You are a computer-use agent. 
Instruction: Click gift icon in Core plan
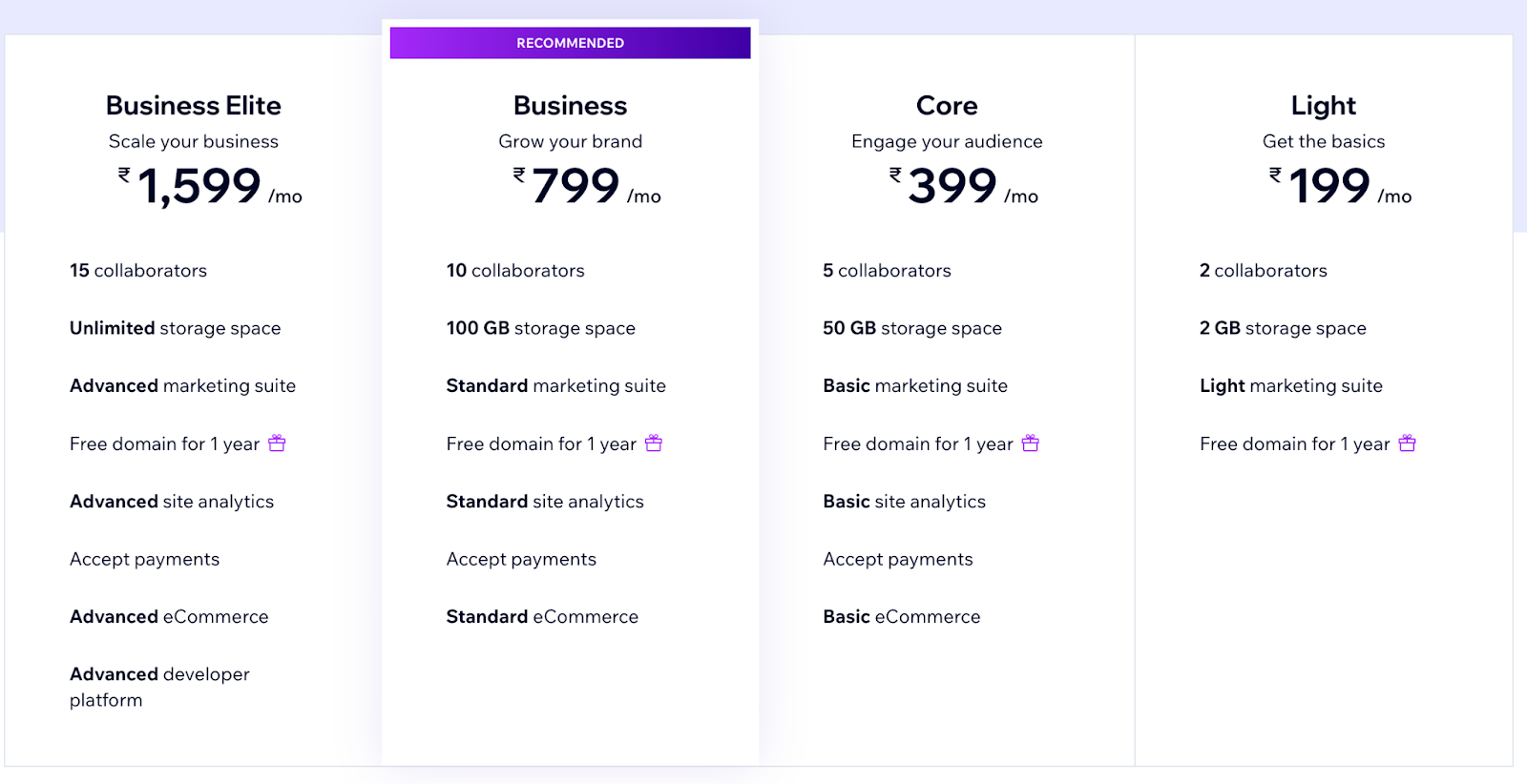(x=1031, y=443)
